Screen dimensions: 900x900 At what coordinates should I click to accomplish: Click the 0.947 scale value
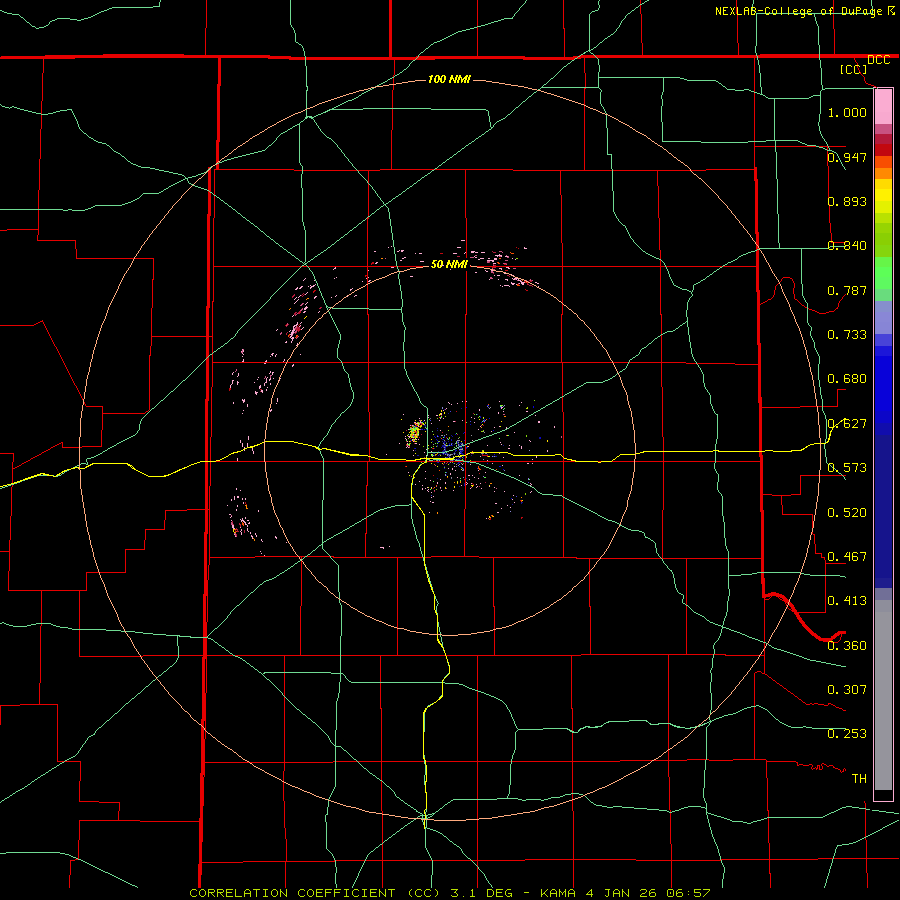847,157
